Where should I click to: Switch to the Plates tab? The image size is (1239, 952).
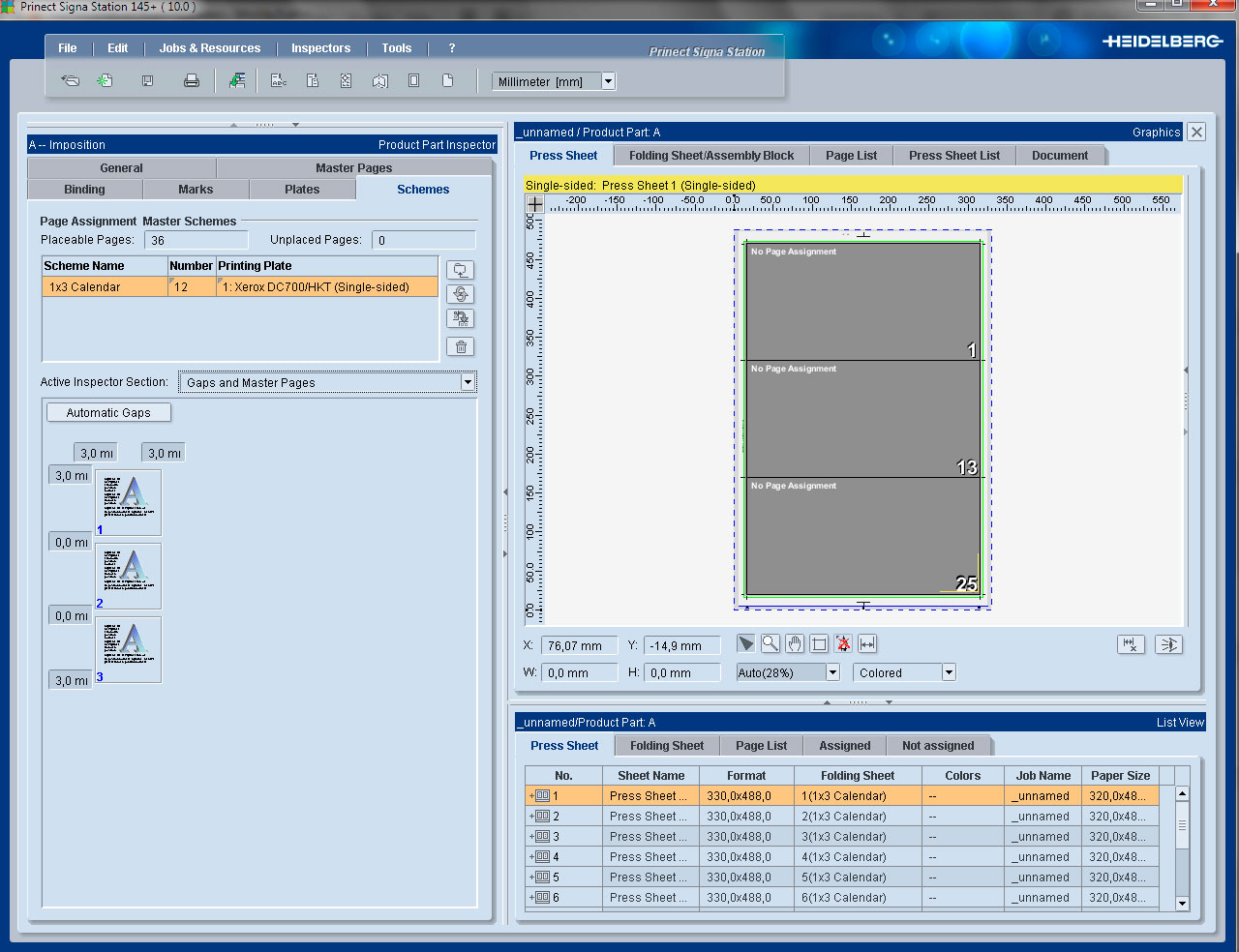(302, 190)
